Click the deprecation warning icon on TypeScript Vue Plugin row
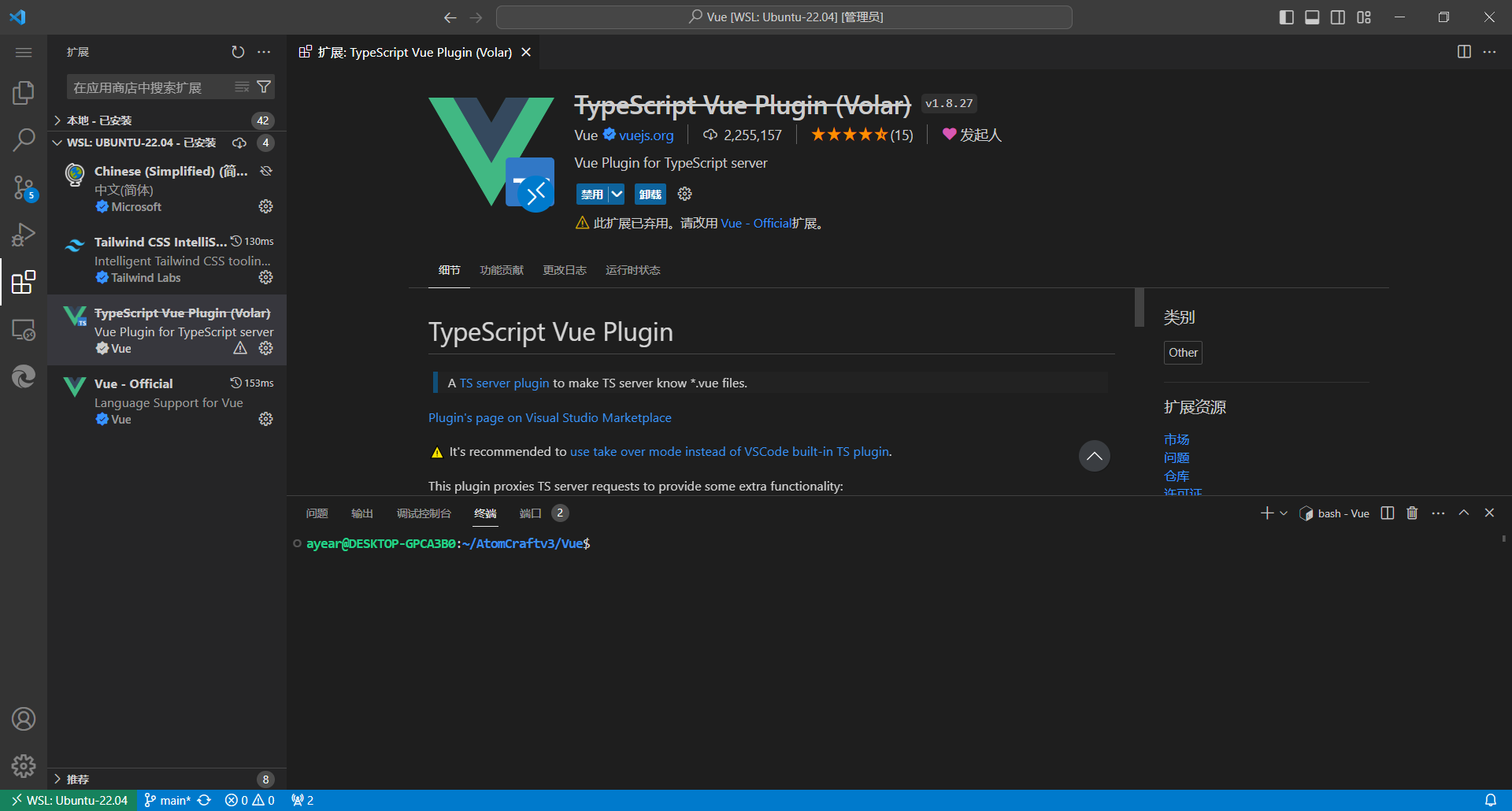This screenshot has width=1512, height=811. pos(240,348)
